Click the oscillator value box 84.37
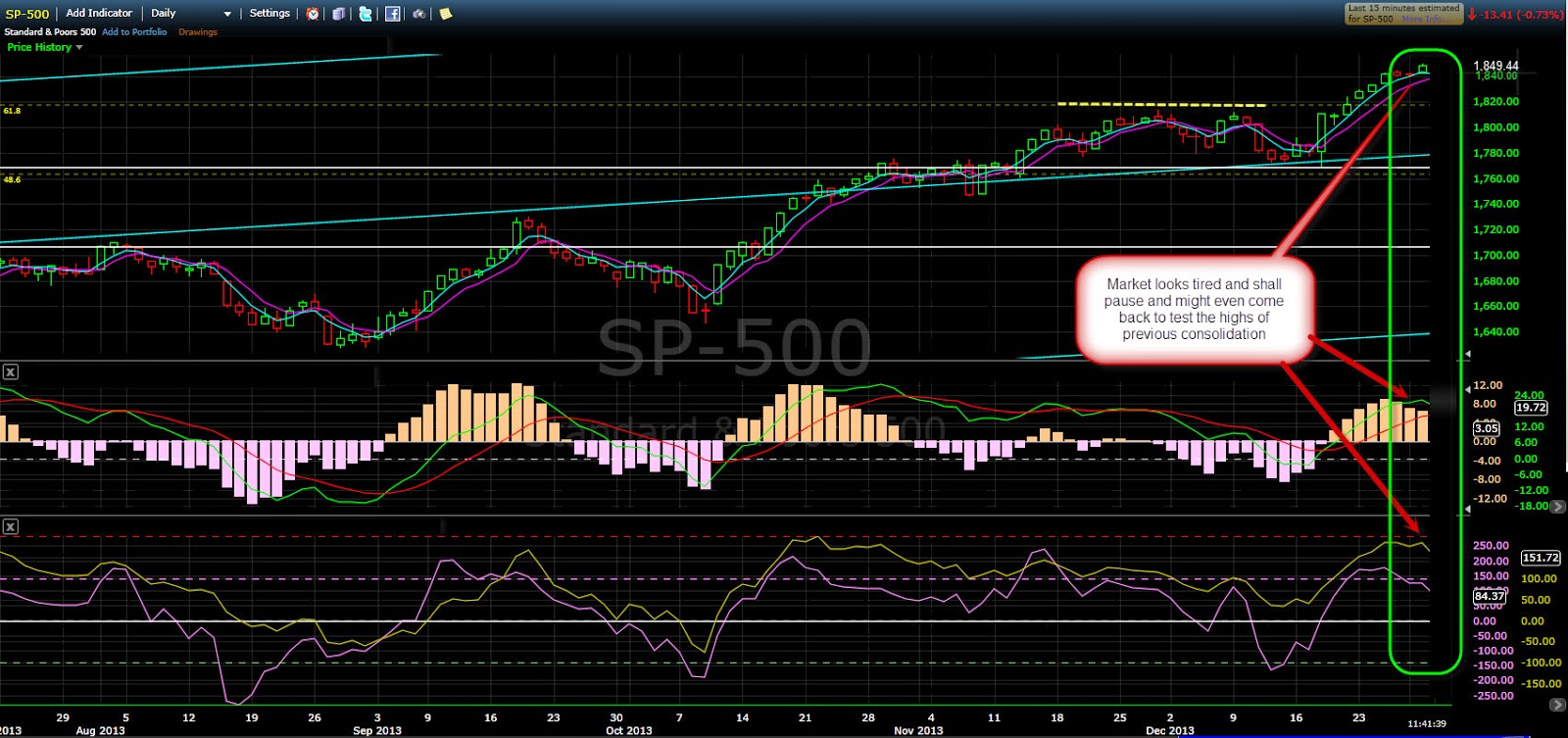Screen dimensions: 1568x738 (x=1490, y=596)
